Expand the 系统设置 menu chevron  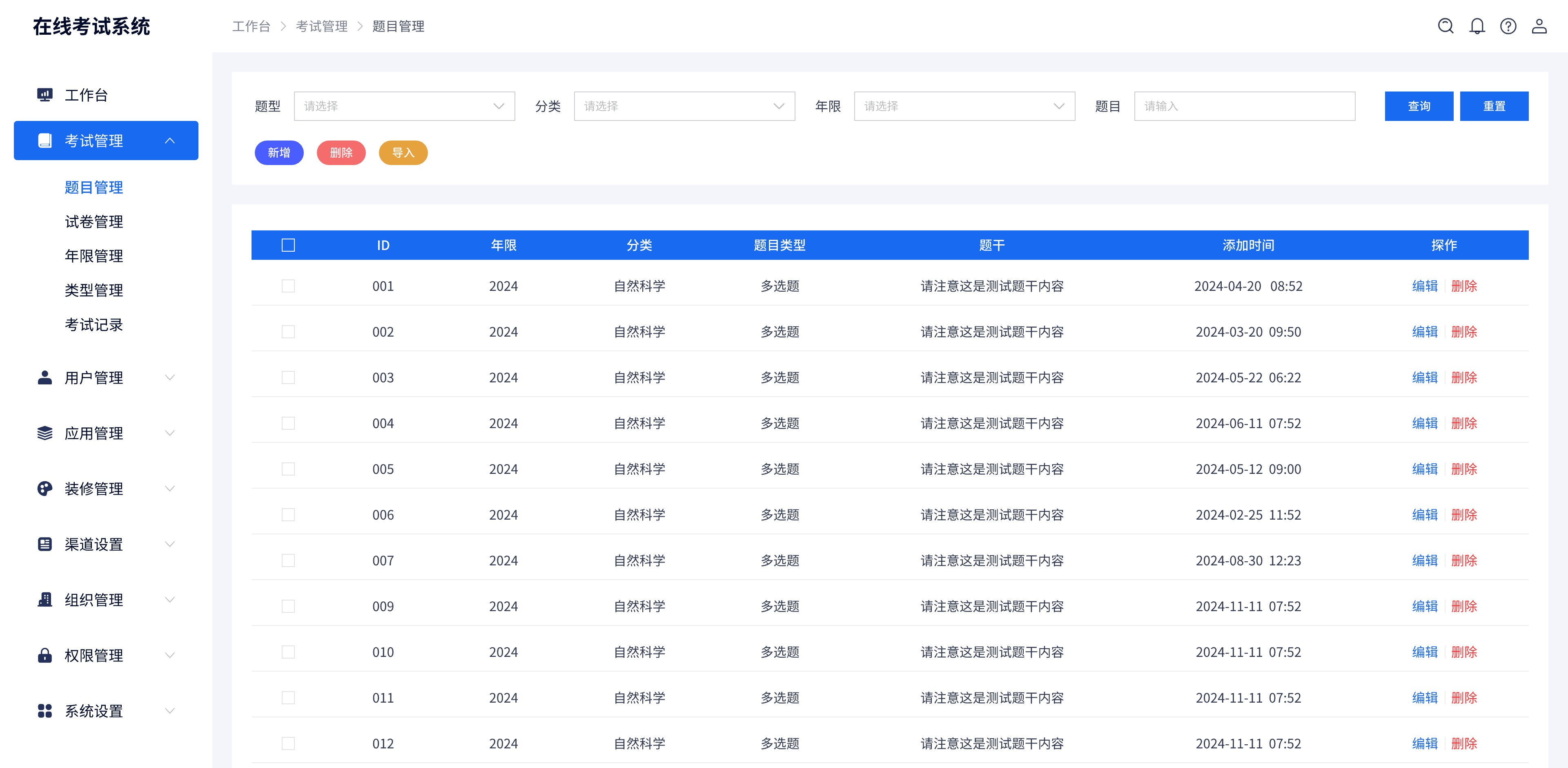point(170,711)
